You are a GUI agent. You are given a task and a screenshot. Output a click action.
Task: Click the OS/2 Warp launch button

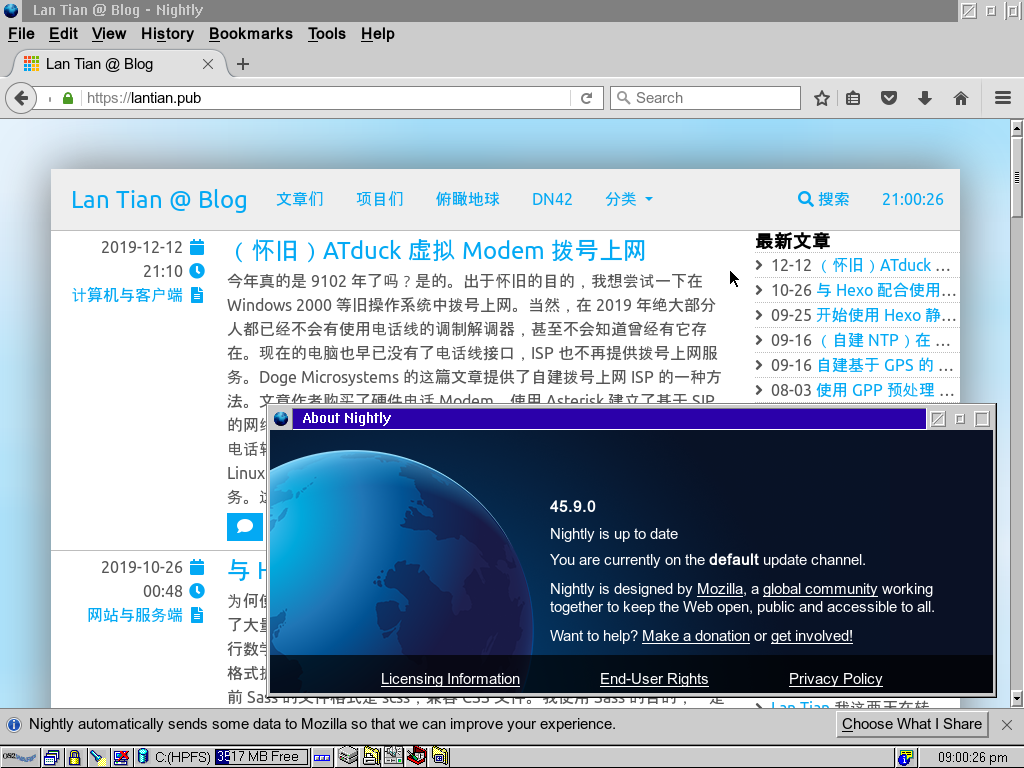coord(20,757)
